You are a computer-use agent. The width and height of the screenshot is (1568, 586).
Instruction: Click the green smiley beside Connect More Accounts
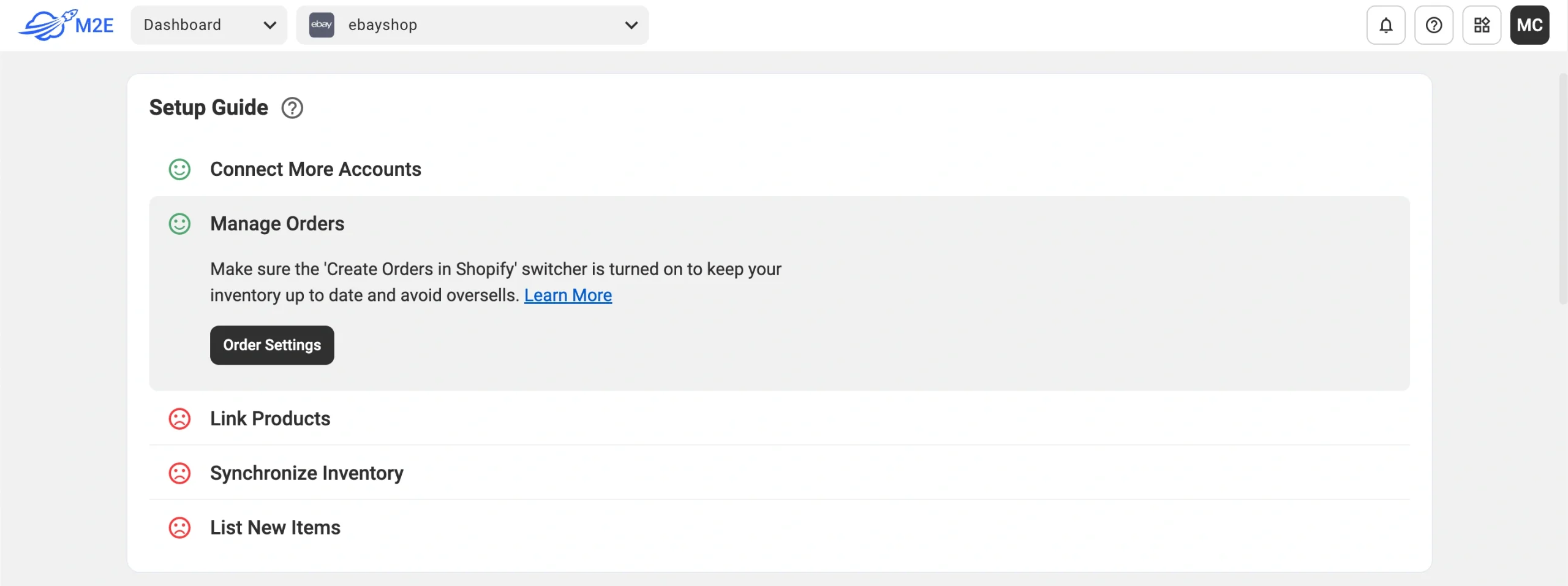pyautogui.click(x=179, y=169)
